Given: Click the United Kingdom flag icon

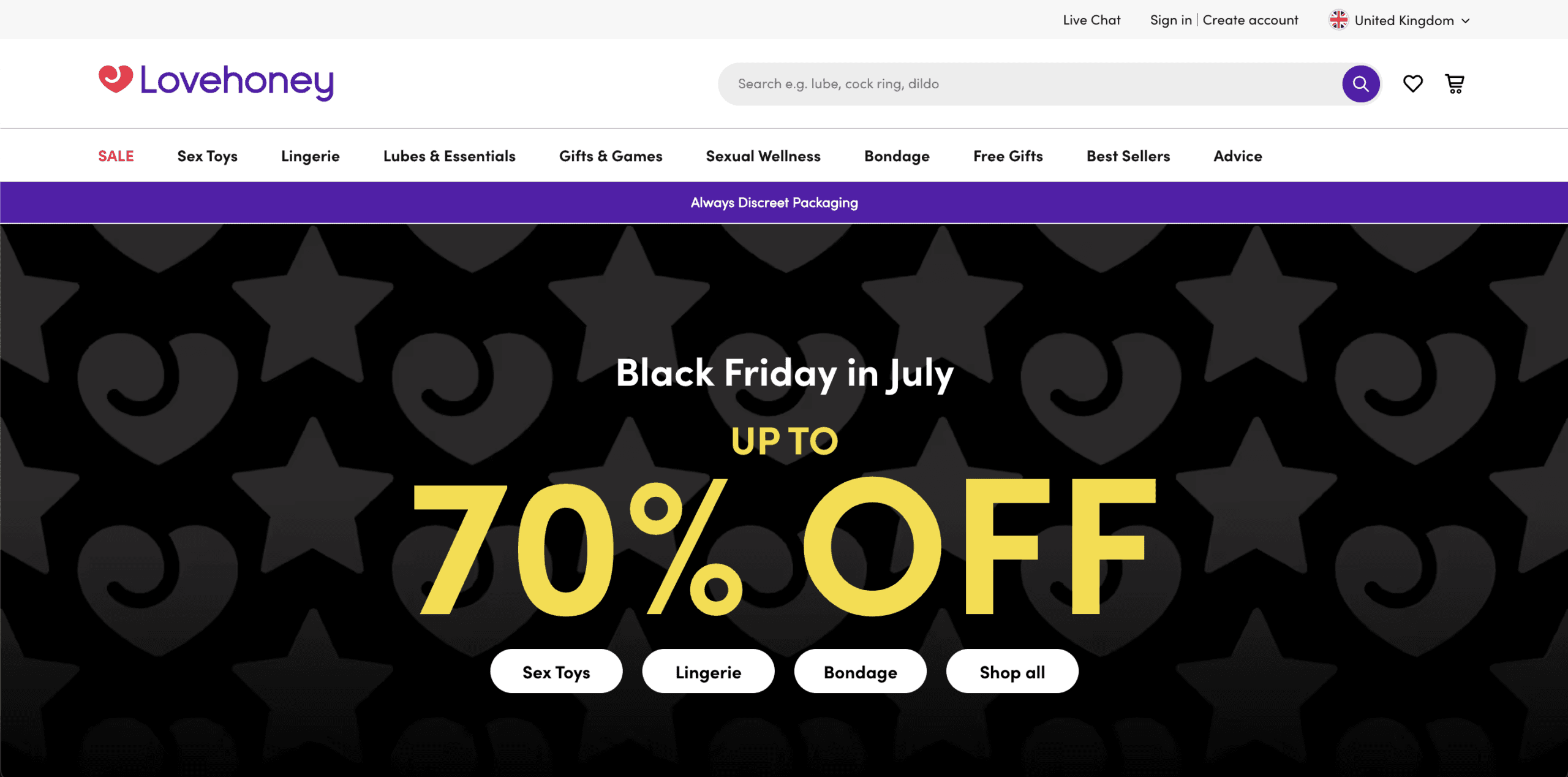Looking at the screenshot, I should (x=1339, y=20).
